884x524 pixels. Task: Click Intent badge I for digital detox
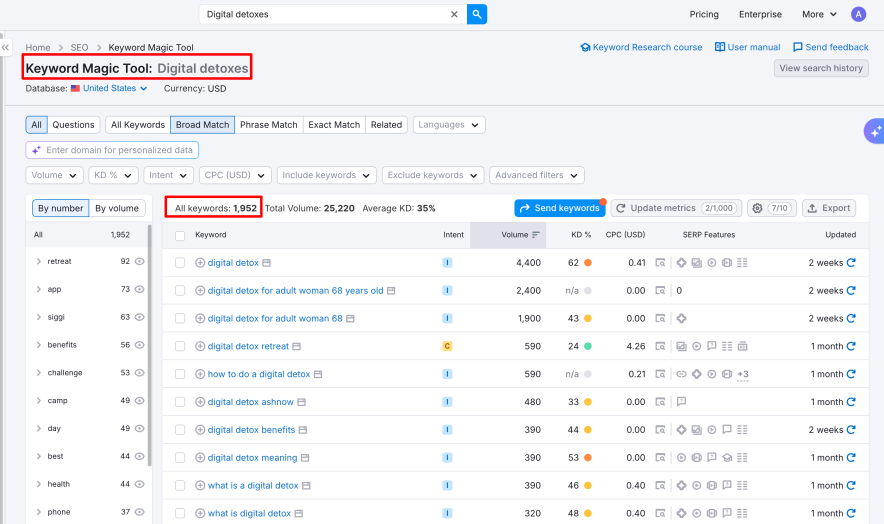click(x=447, y=263)
